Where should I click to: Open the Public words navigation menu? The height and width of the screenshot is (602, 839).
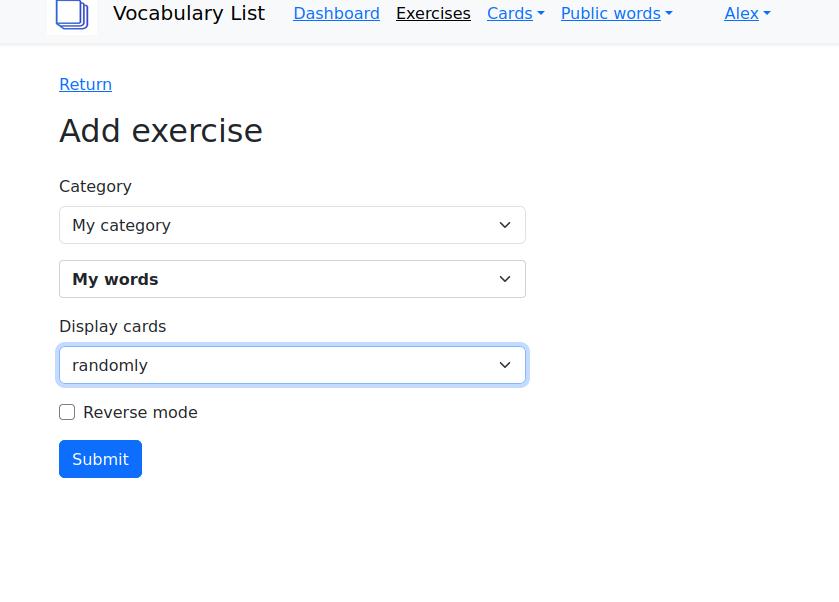pos(616,14)
